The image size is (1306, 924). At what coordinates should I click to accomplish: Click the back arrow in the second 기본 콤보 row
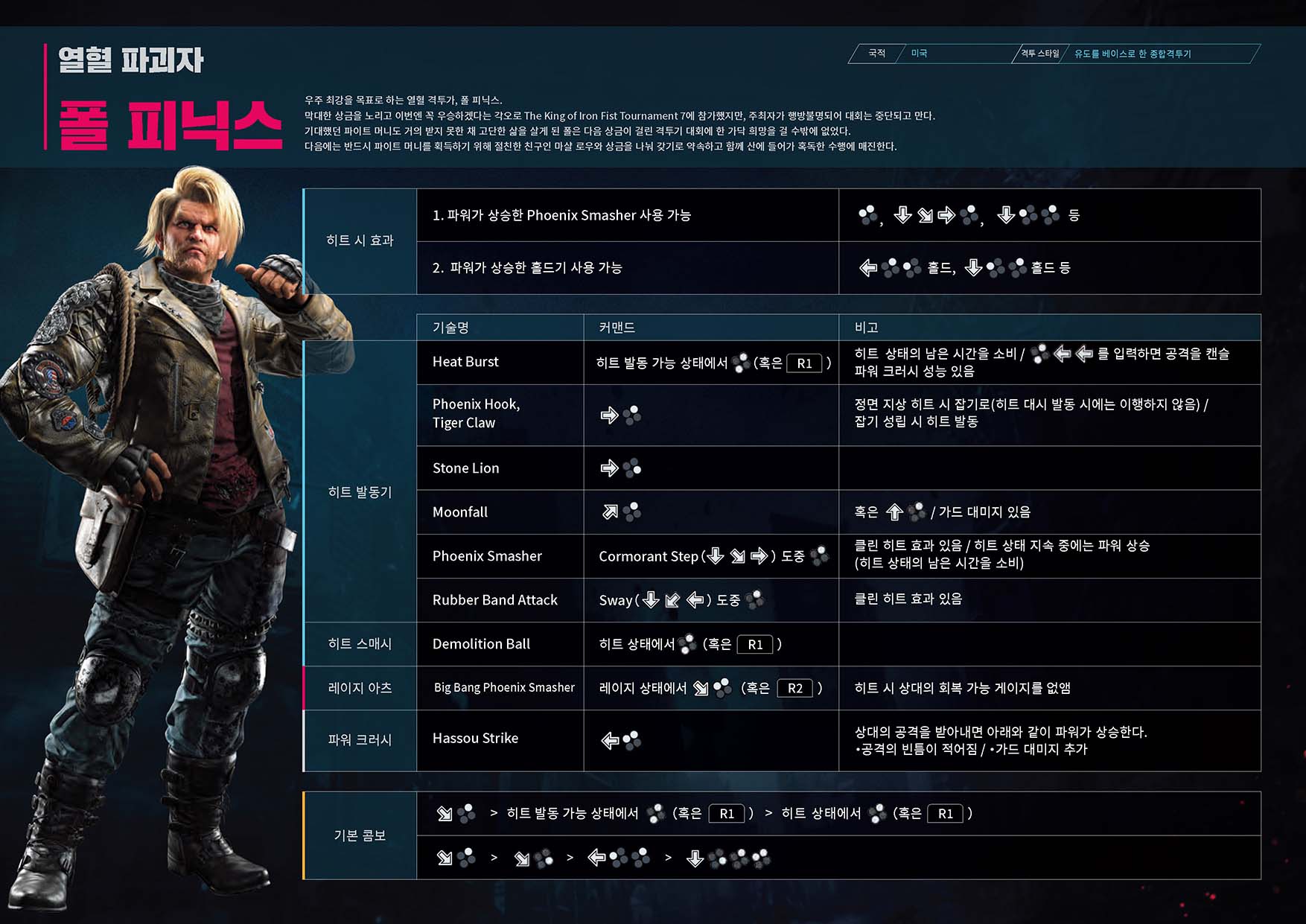coord(596,858)
